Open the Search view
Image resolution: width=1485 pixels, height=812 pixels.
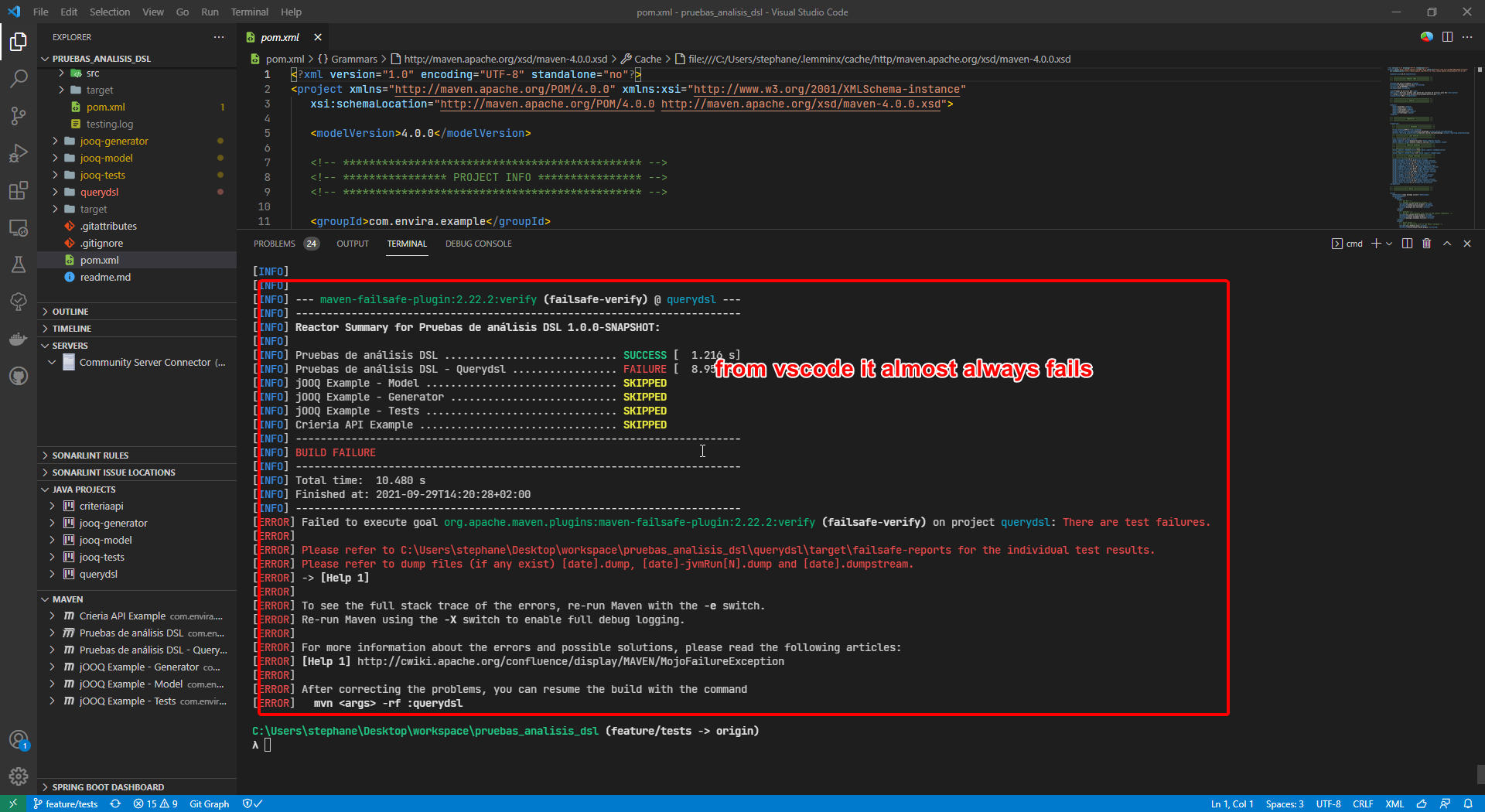(19, 78)
